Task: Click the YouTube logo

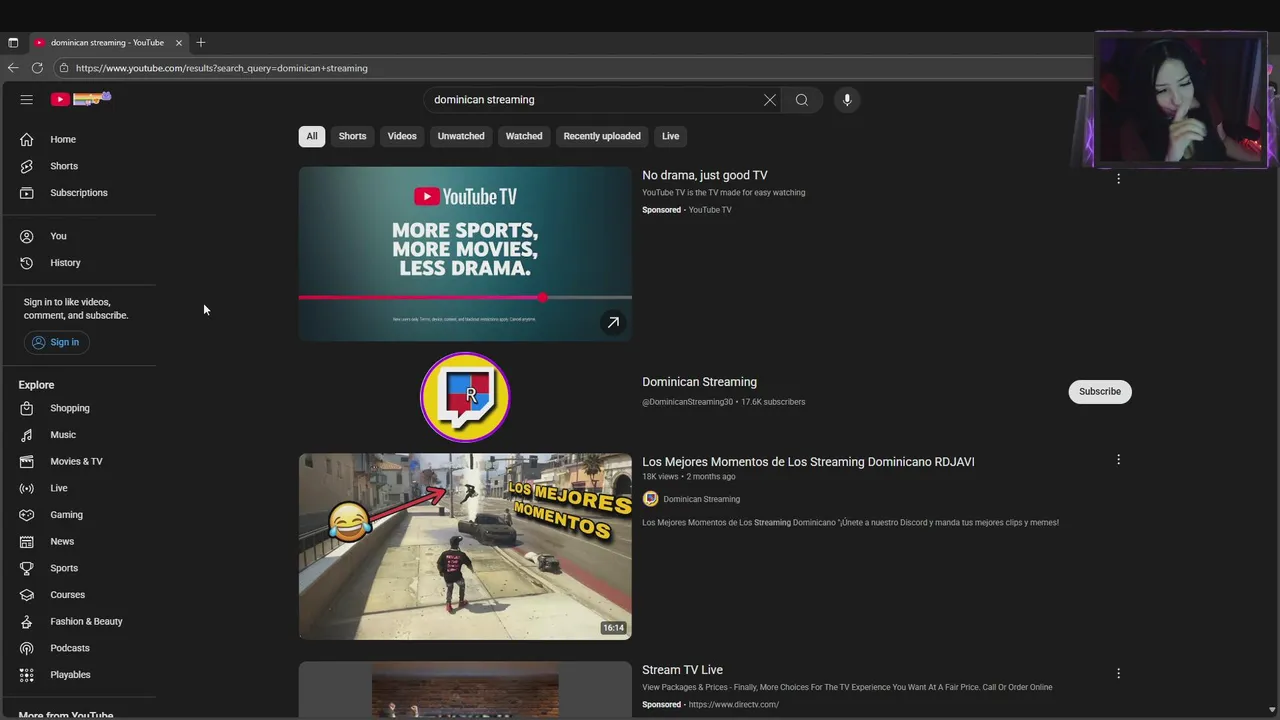Action: click(81, 99)
